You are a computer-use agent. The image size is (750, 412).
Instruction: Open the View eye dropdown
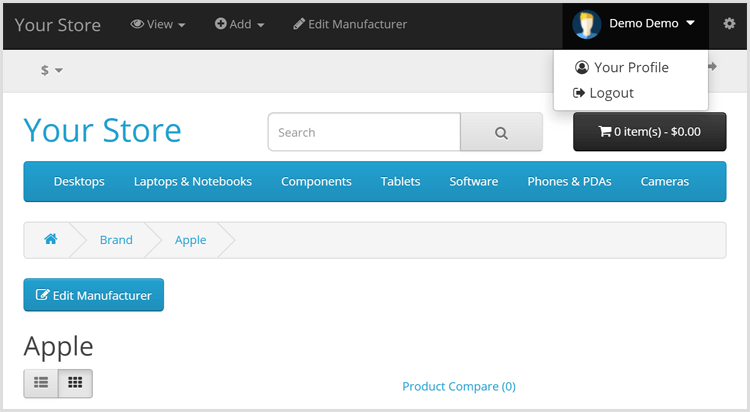pyautogui.click(x=158, y=24)
